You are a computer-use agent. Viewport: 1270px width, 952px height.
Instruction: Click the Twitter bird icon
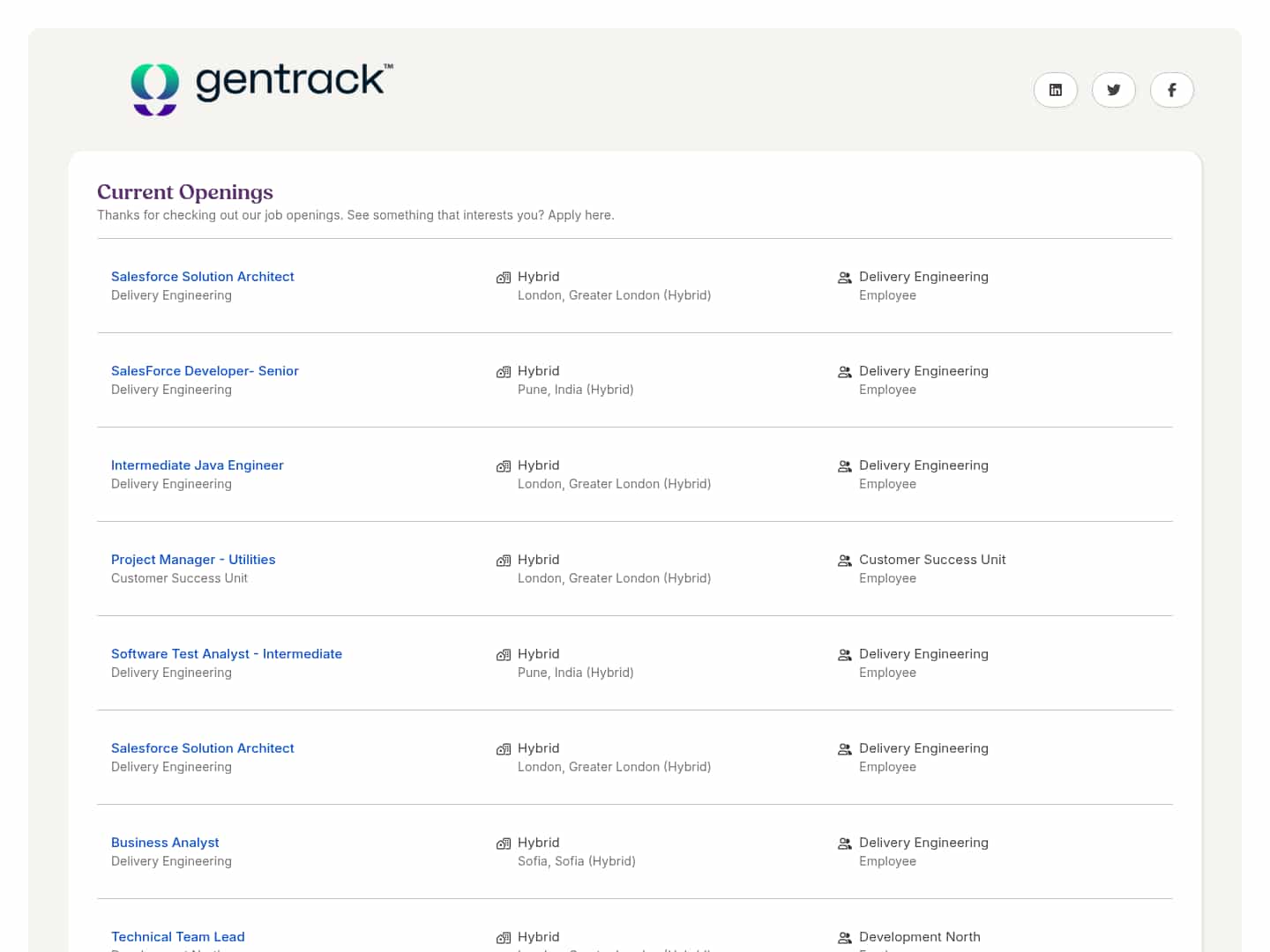click(x=1113, y=90)
